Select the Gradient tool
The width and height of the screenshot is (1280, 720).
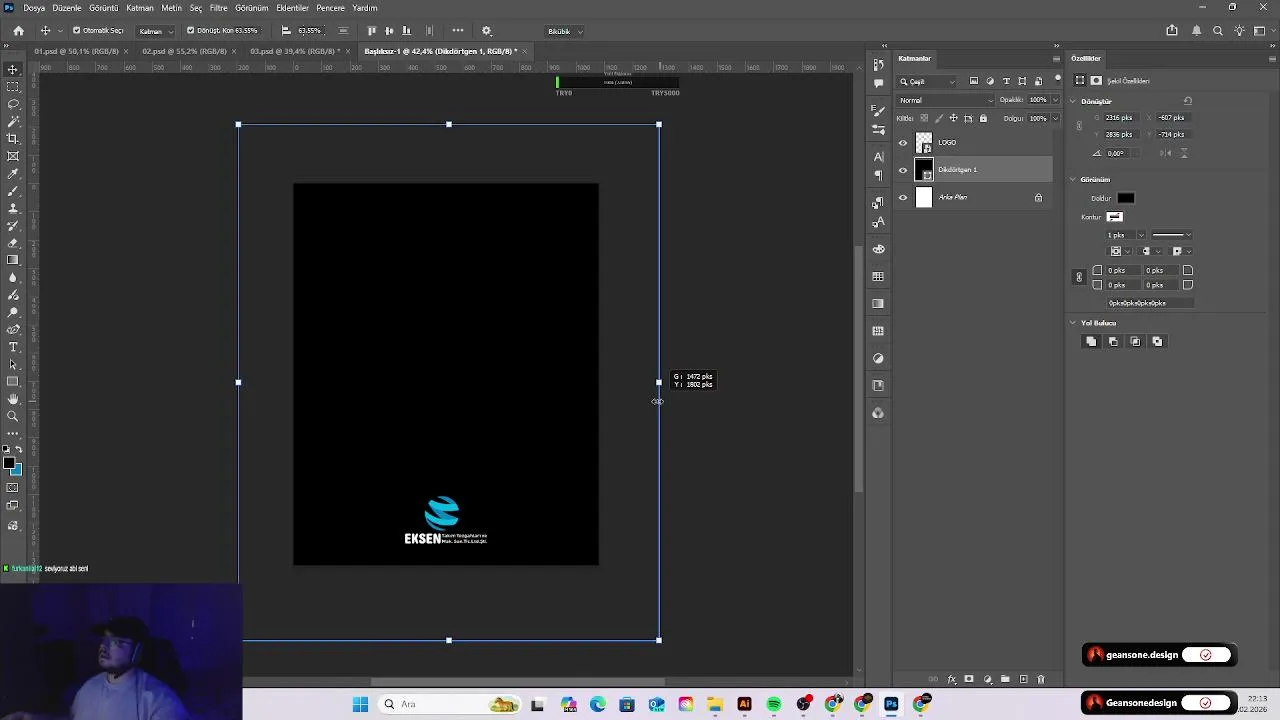[13, 260]
